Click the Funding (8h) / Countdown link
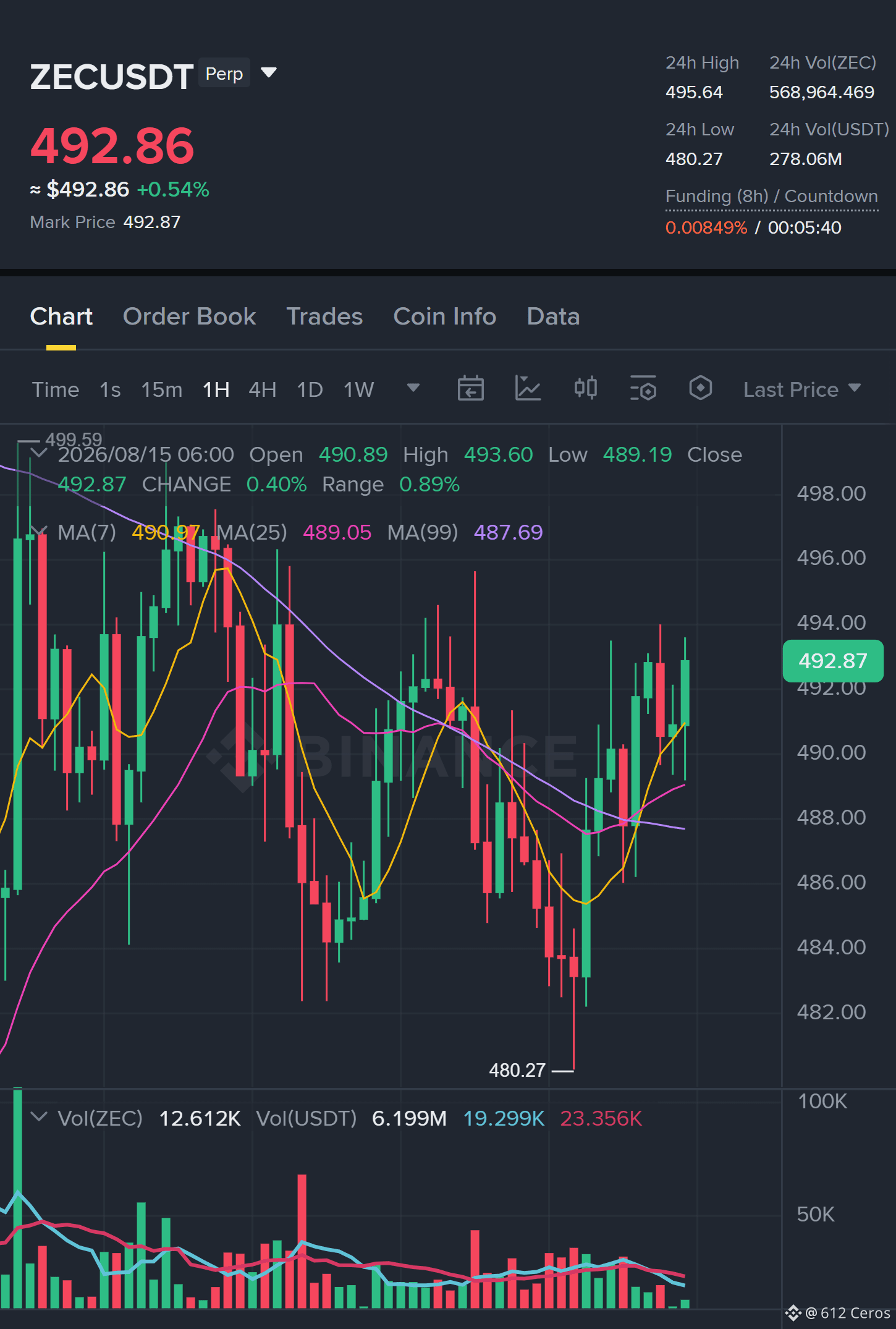The width and height of the screenshot is (896, 1329). tap(771, 197)
